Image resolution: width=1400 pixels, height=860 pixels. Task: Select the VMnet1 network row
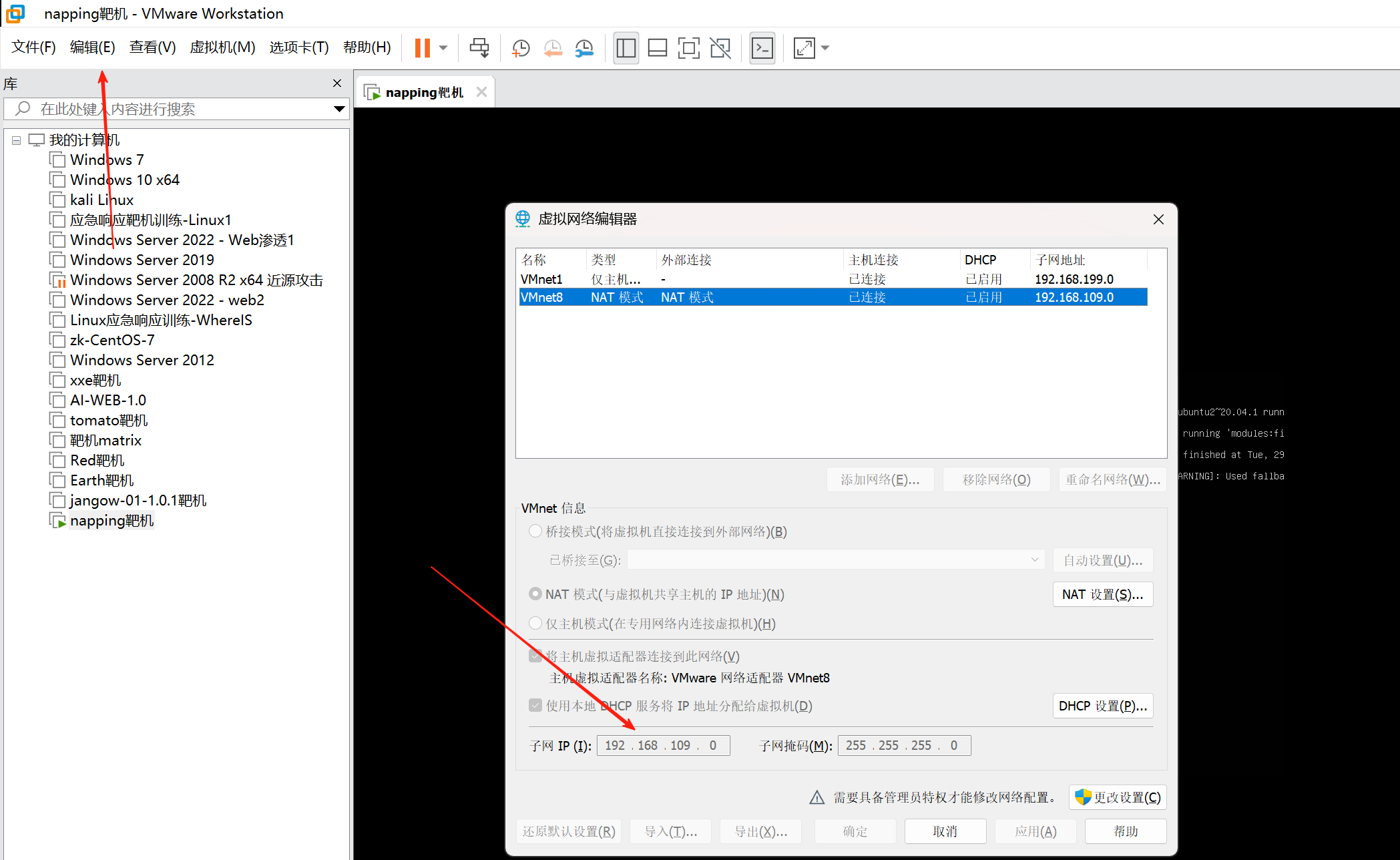tap(833, 279)
